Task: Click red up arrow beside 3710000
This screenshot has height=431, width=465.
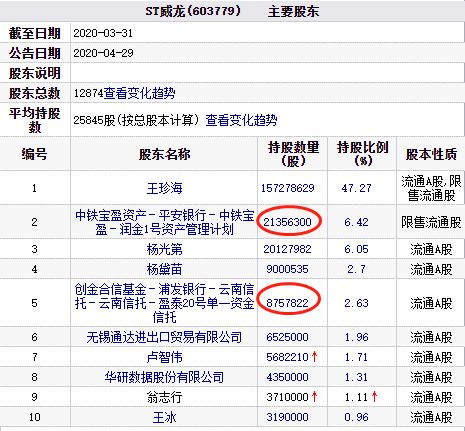Action: [314, 397]
